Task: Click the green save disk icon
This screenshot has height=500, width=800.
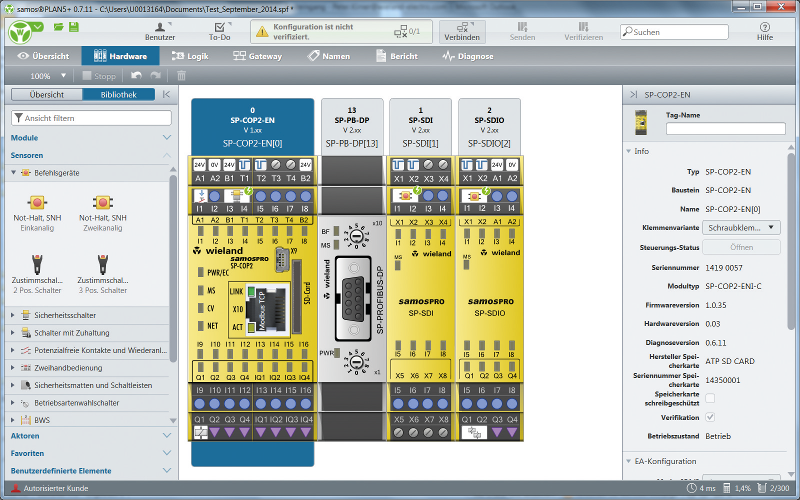Action: tap(74, 27)
